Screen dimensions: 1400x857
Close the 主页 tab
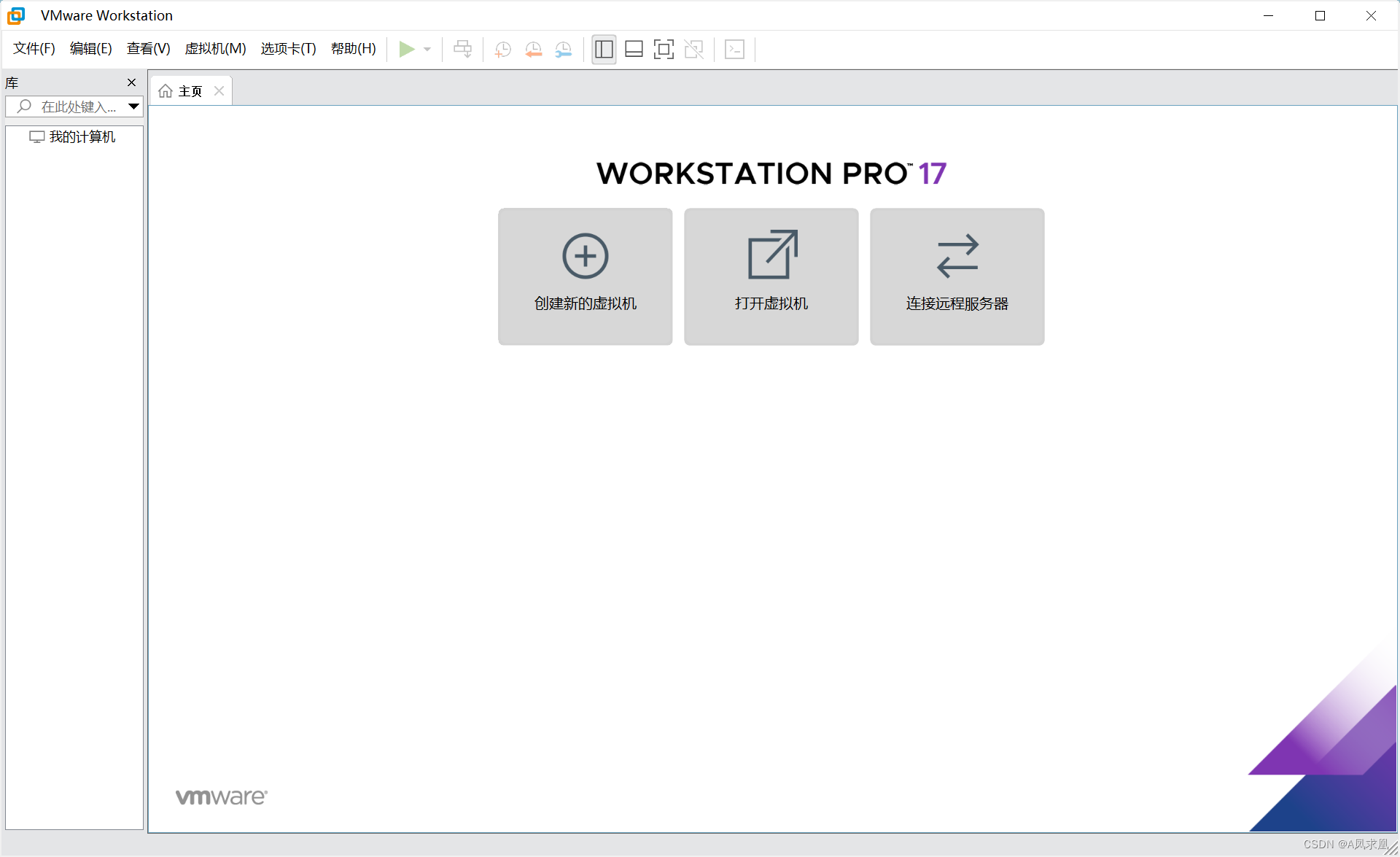219,91
